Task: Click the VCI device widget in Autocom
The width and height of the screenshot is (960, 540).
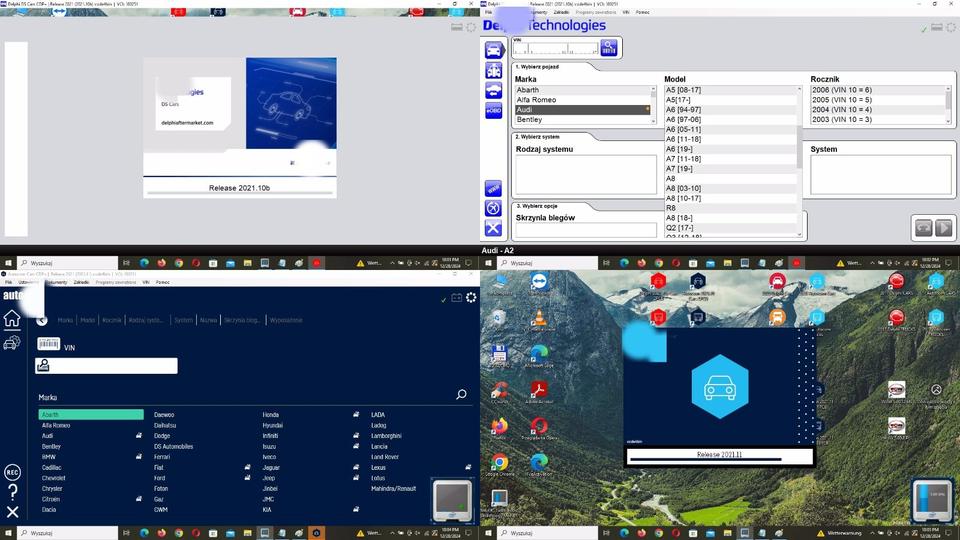Action: click(452, 501)
